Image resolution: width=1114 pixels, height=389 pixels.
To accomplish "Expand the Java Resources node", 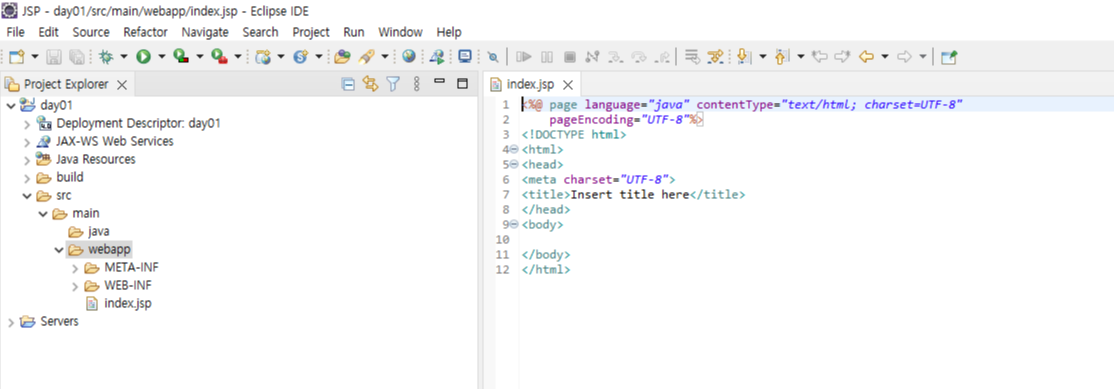I will (x=27, y=160).
